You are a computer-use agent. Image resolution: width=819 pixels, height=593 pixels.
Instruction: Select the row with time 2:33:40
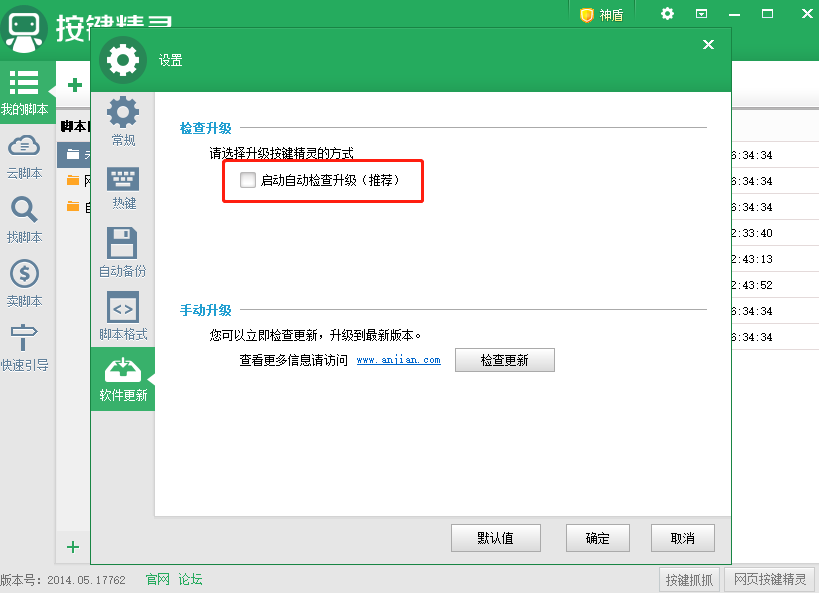(775, 233)
